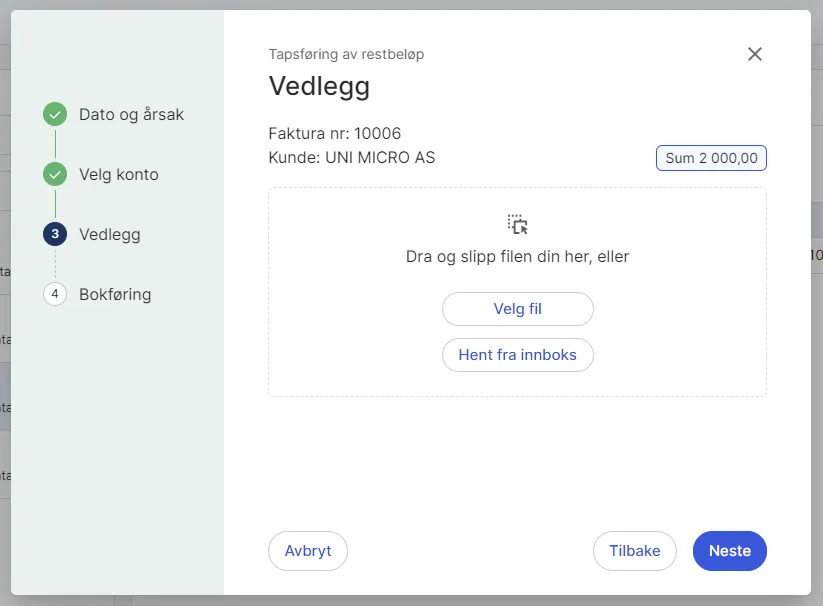Click the green checkmark beside Dato og årsak
The height and width of the screenshot is (606, 823).
pyautogui.click(x=55, y=114)
